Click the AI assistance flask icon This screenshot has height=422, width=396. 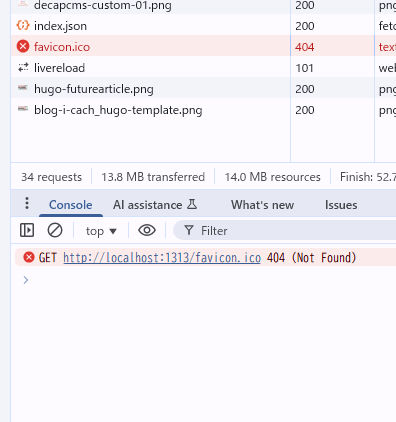[x=192, y=204]
